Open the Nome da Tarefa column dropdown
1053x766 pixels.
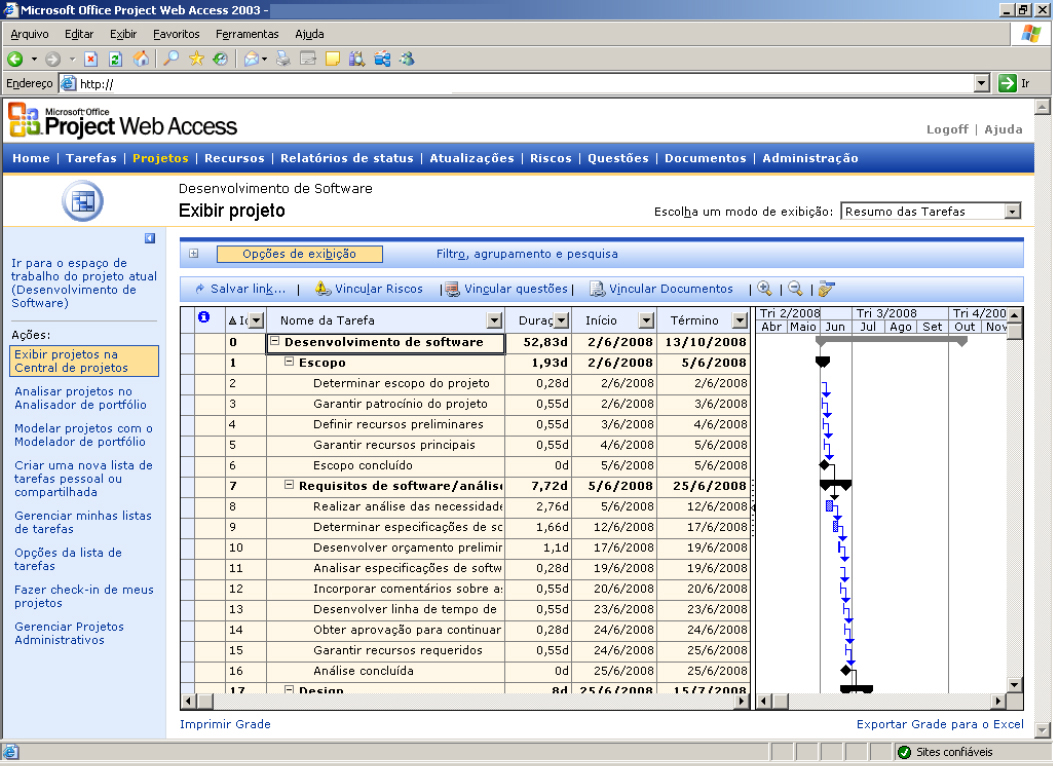[494, 321]
